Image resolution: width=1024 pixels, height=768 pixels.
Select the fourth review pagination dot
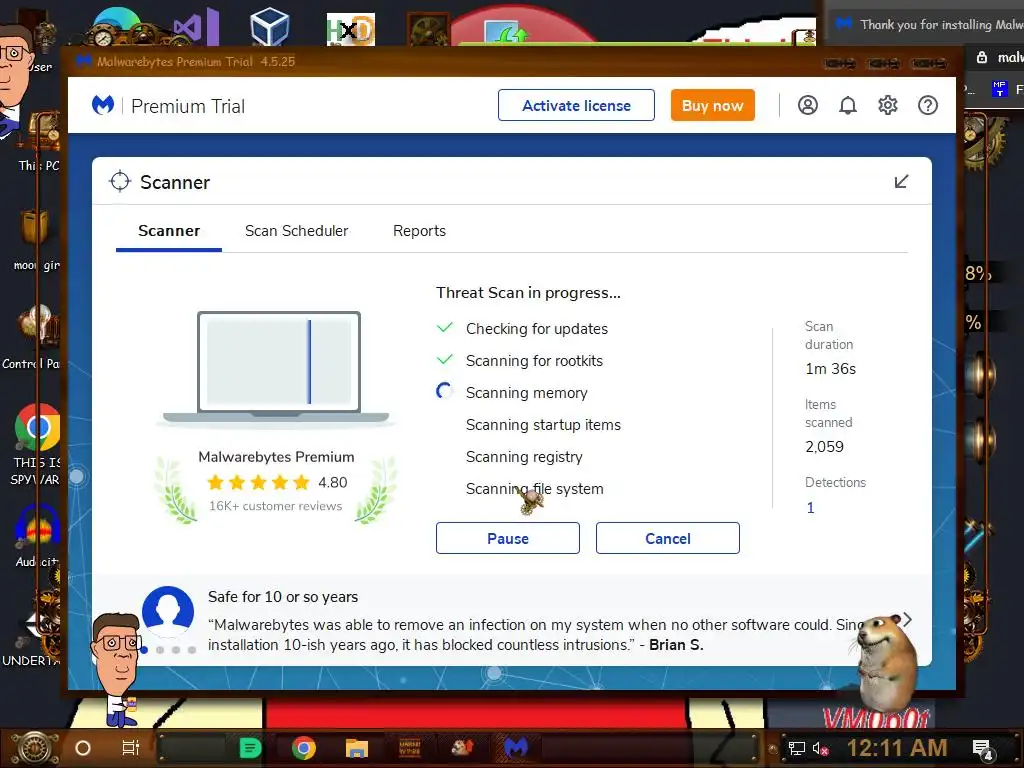pos(192,650)
